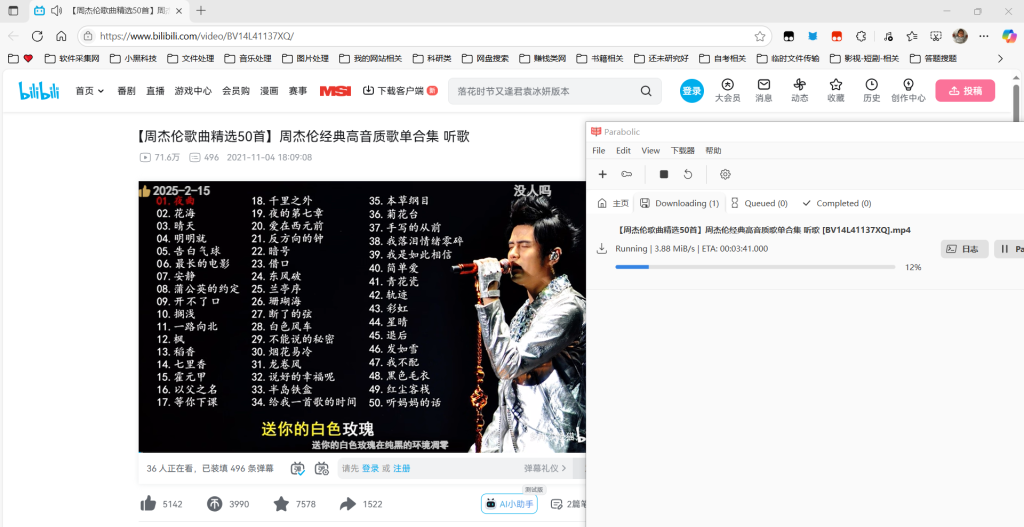Click the bilibili logo

pos(39,91)
